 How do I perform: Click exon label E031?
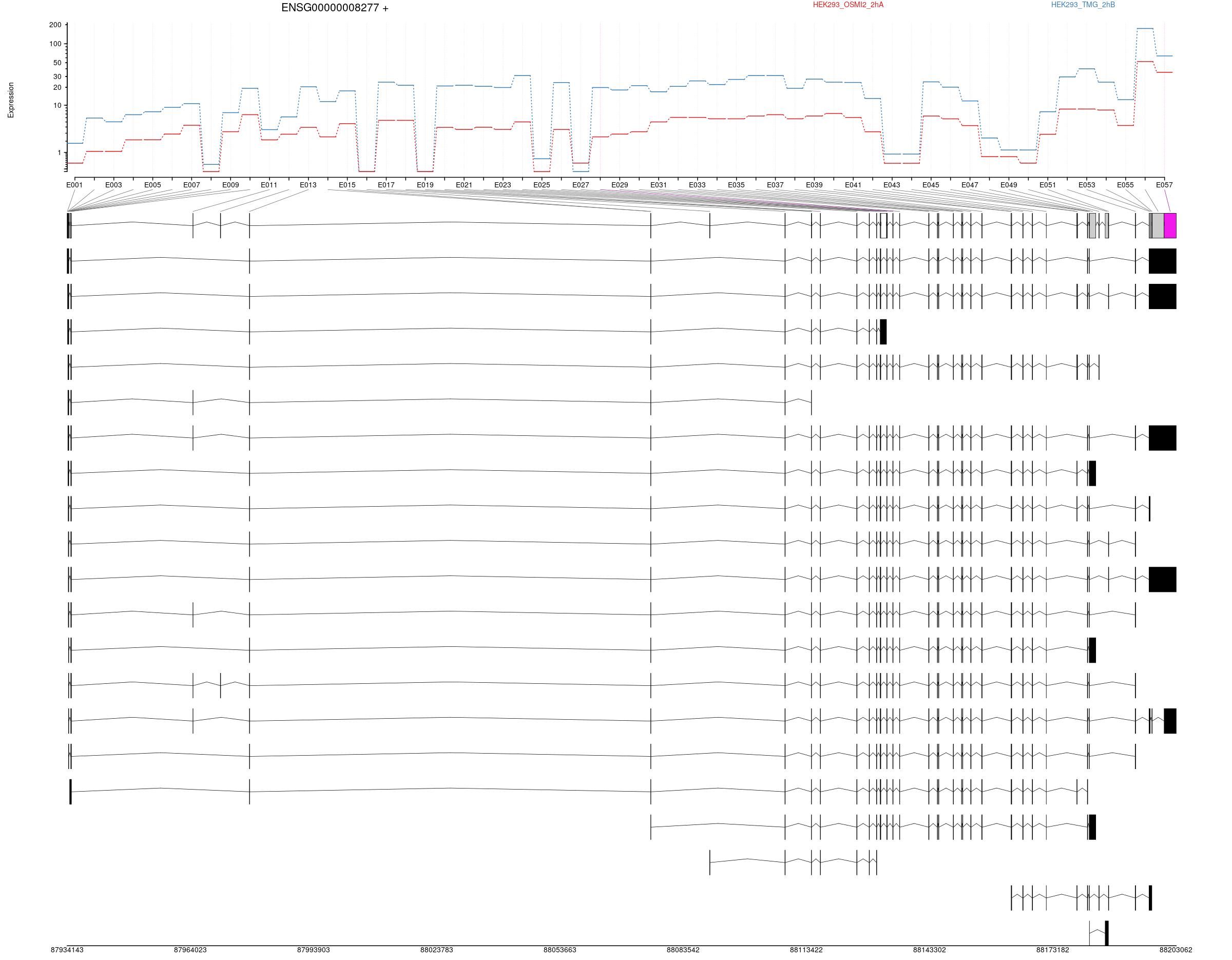click(x=658, y=185)
